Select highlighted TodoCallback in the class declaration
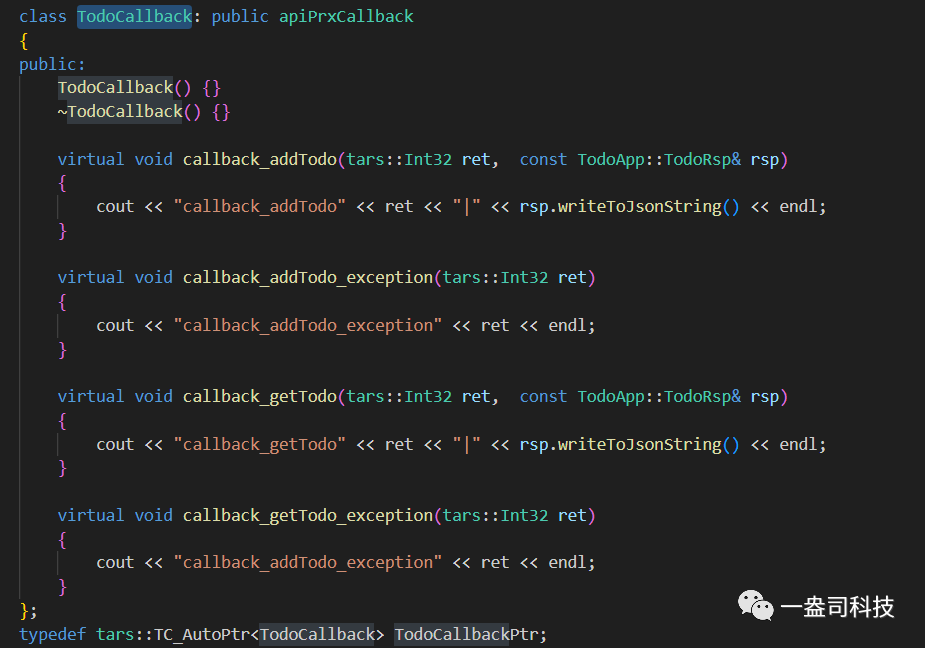 [x=135, y=17]
